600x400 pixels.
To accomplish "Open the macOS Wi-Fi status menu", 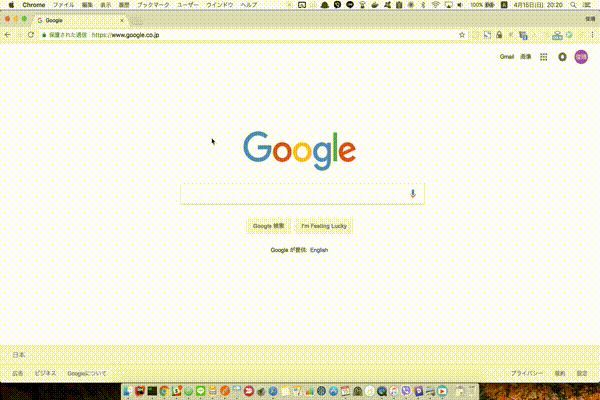I will [x=435, y=5].
